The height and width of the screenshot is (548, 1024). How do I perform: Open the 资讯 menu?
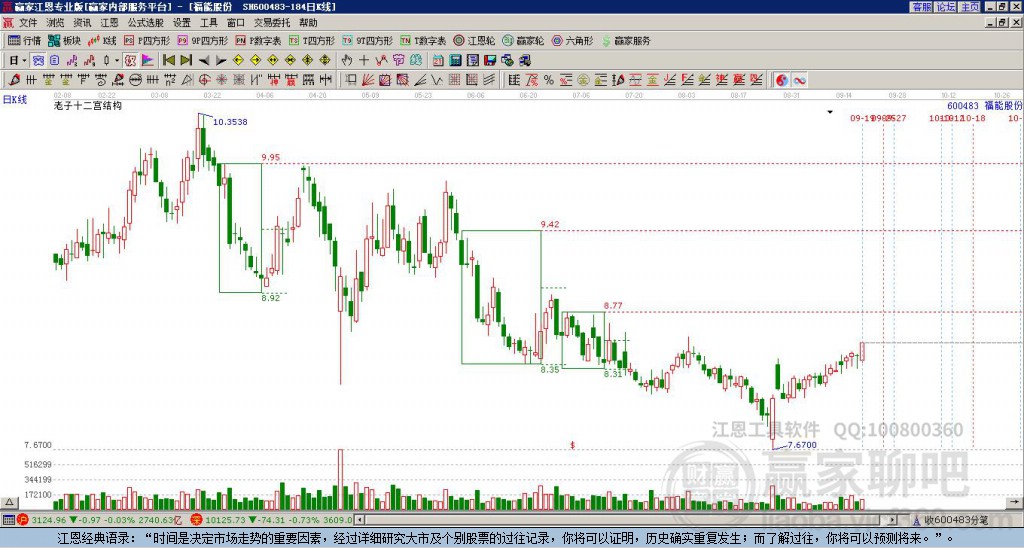[82, 23]
